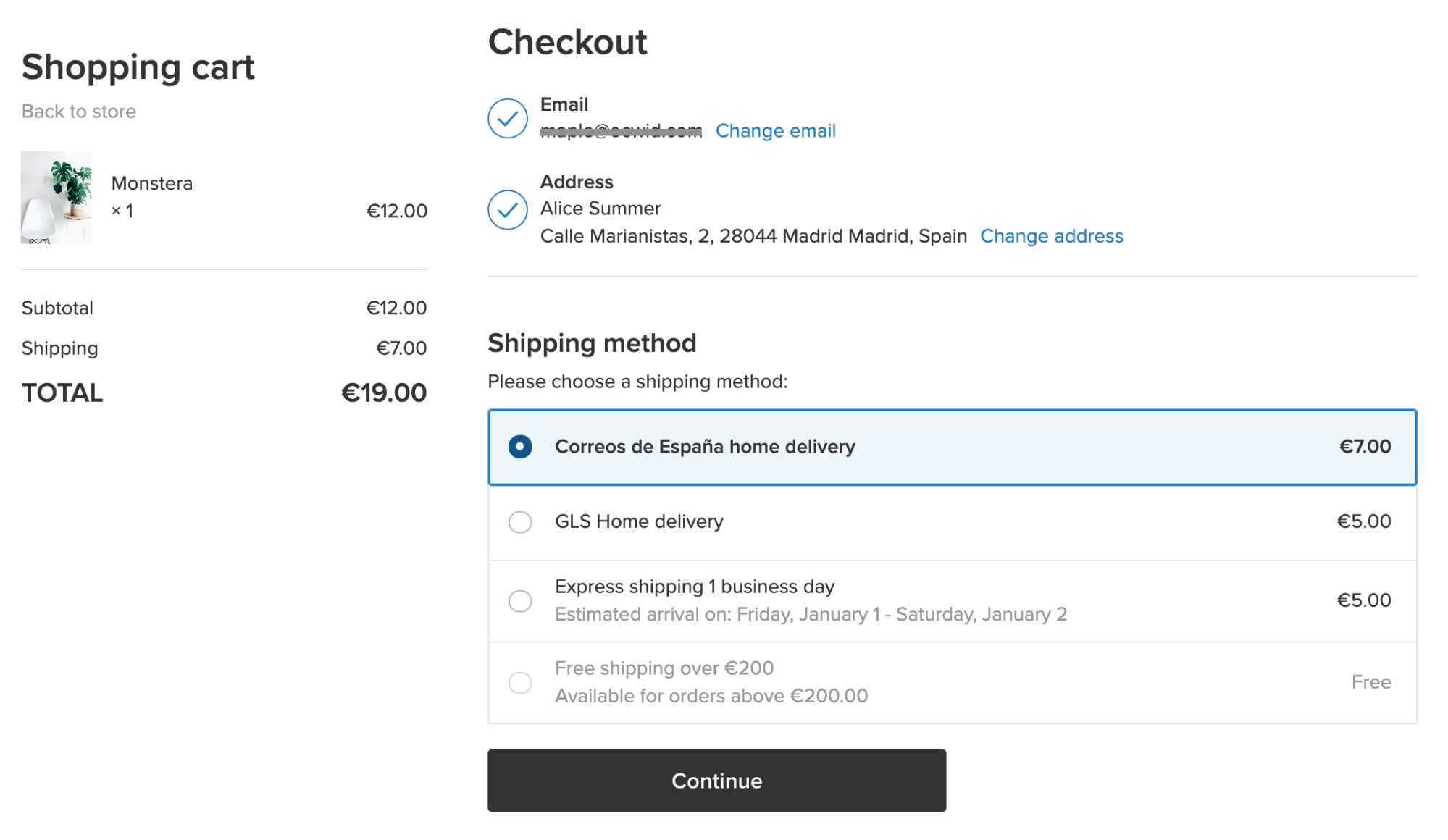Go Back to store
The image size is (1448, 840).
79,112
